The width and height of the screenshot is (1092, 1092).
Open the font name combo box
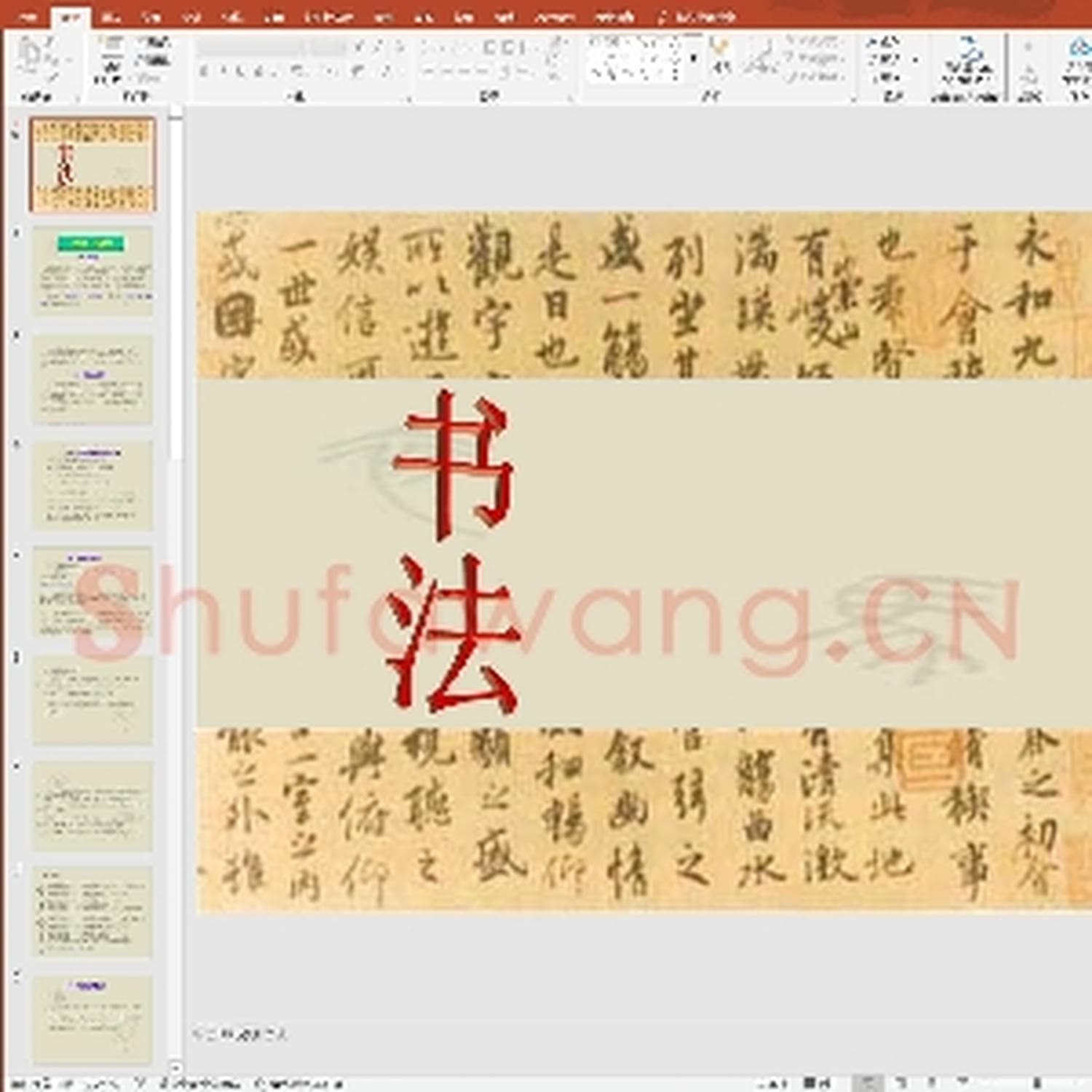tap(251, 48)
